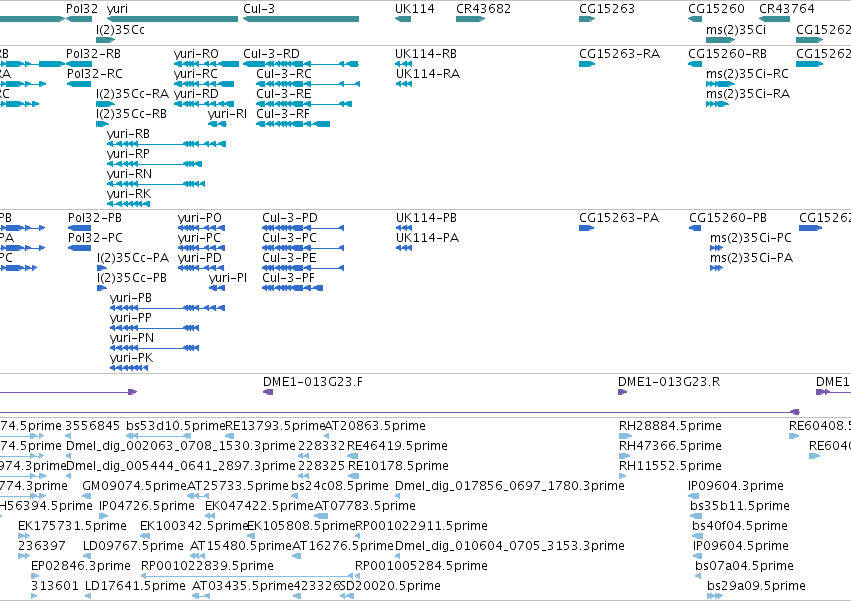This screenshot has width=851, height=601.
Task: Click protein CG15260-PB
Action: coord(728,218)
